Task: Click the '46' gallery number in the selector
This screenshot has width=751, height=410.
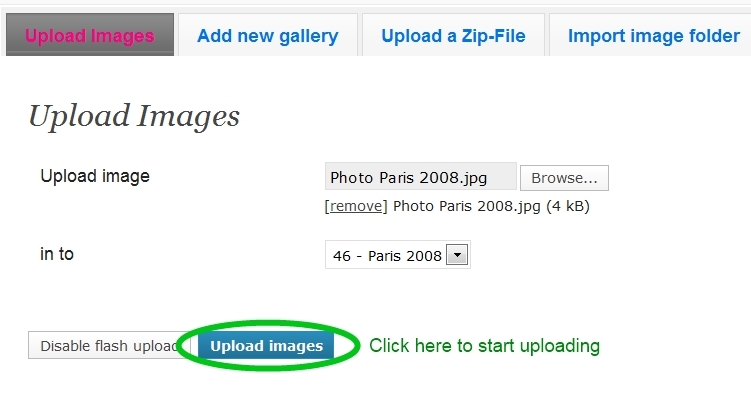Action: [342, 256]
